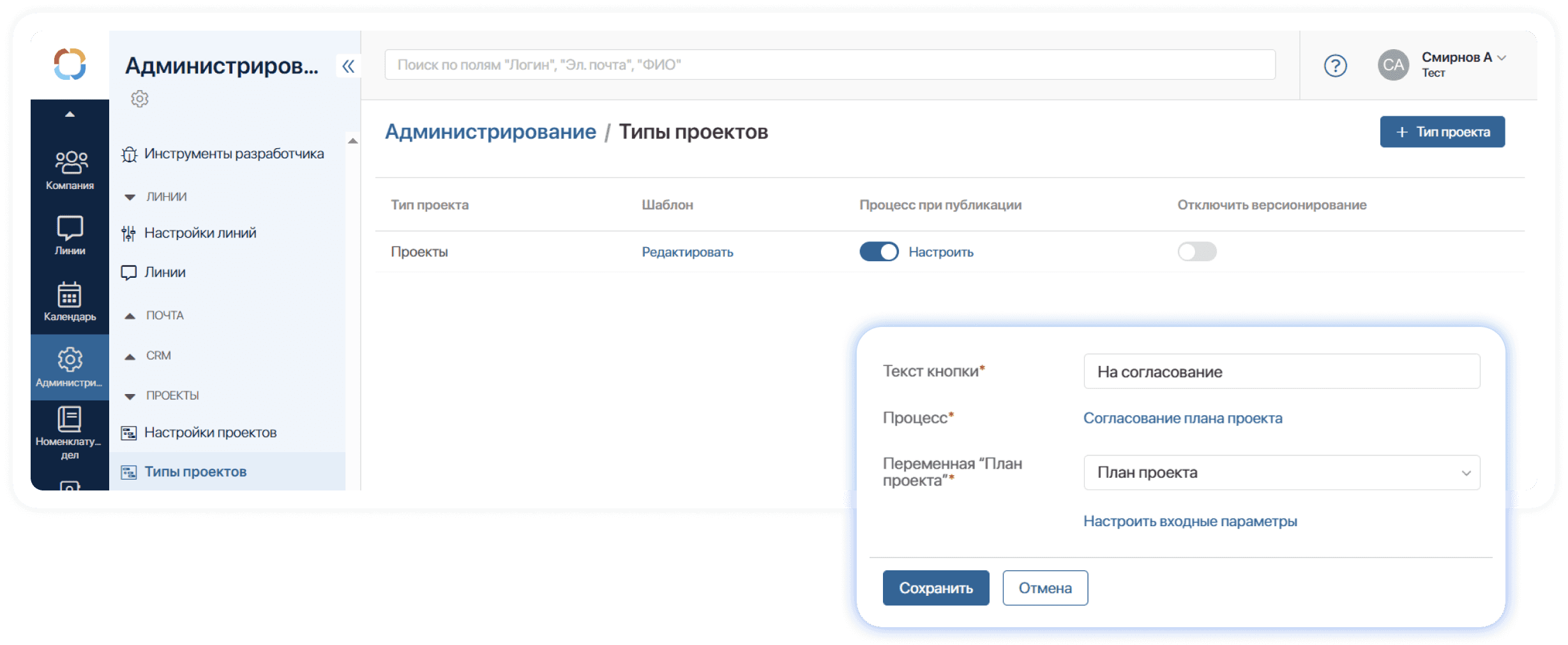The image size is (1568, 645).
Task: Click the Настроить входные параметры link
Action: (1189, 522)
